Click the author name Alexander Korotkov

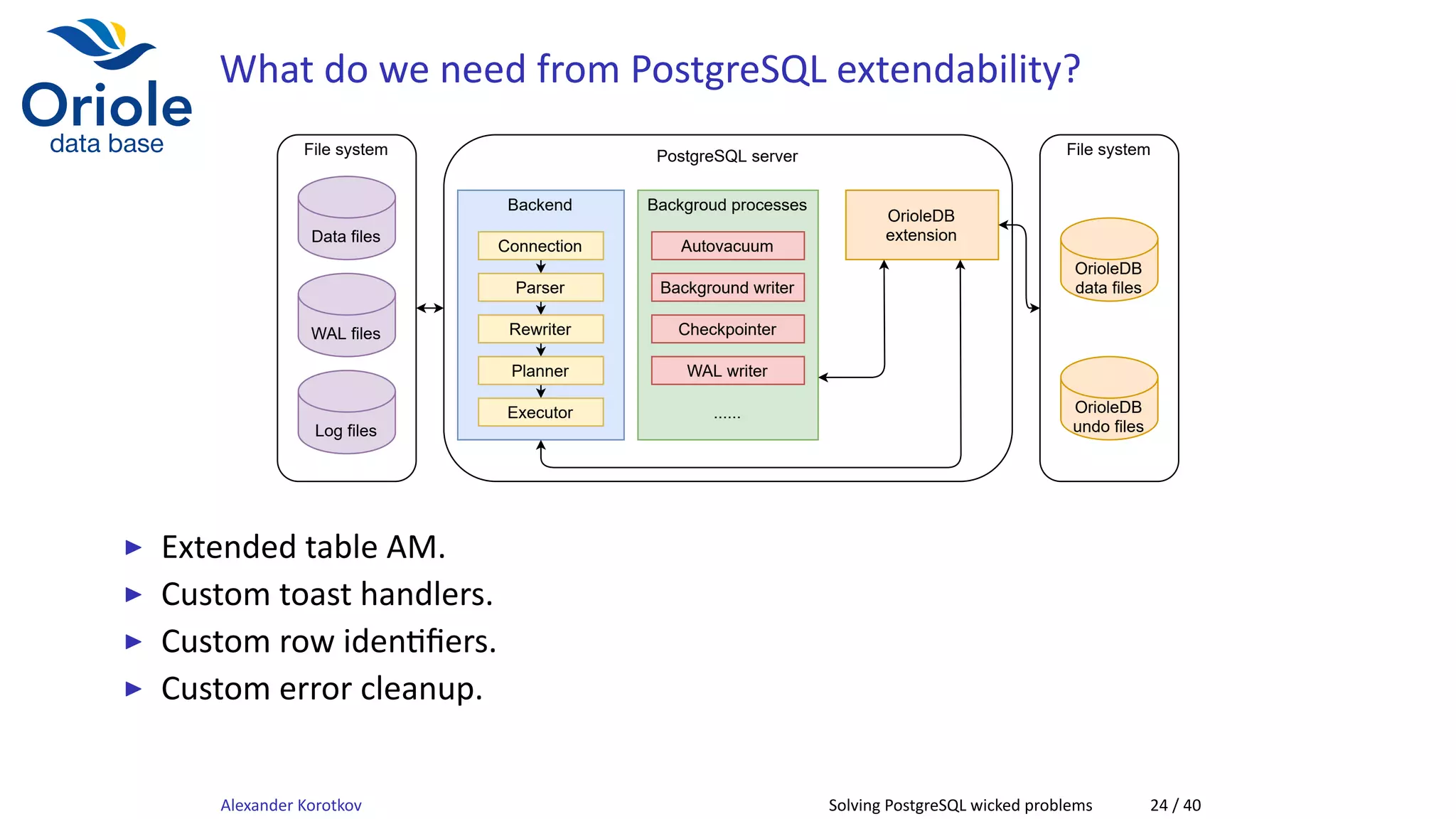(291, 805)
